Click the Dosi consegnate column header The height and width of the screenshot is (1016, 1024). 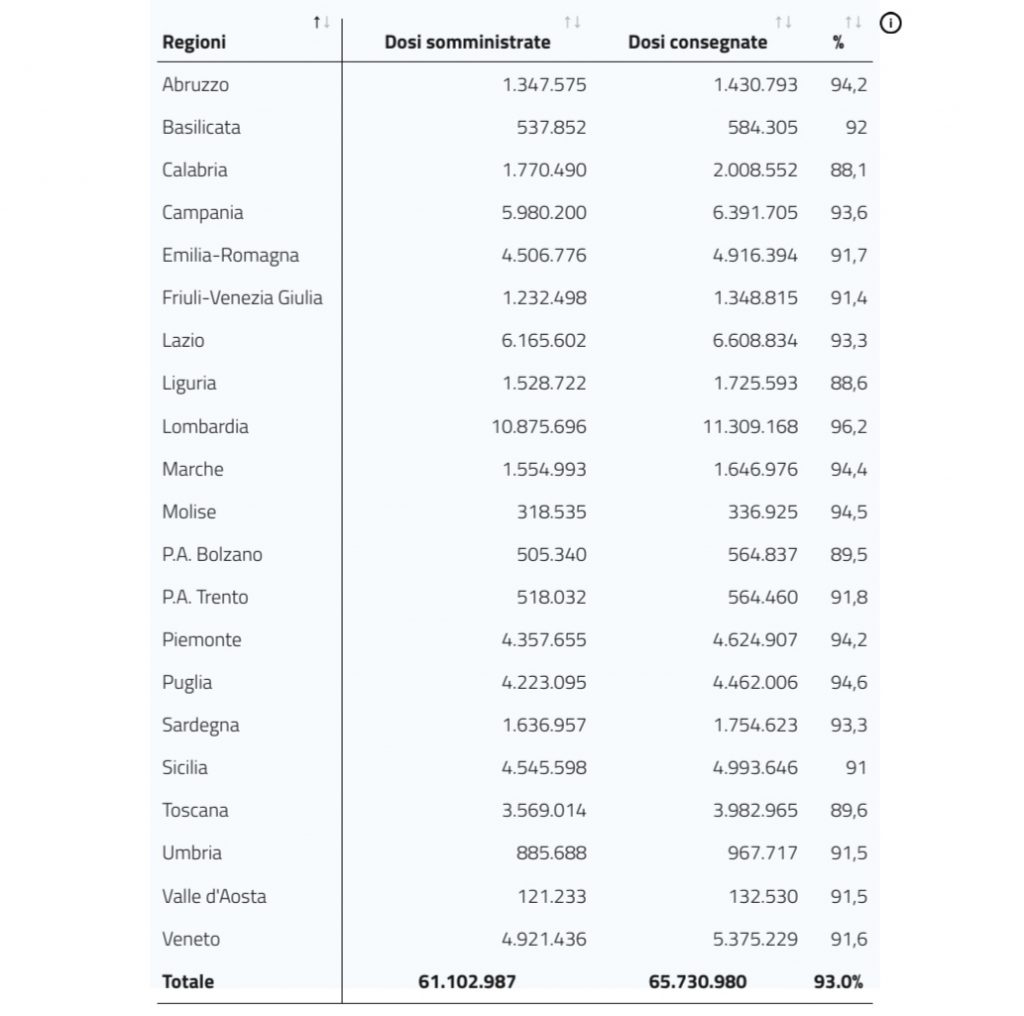point(697,42)
